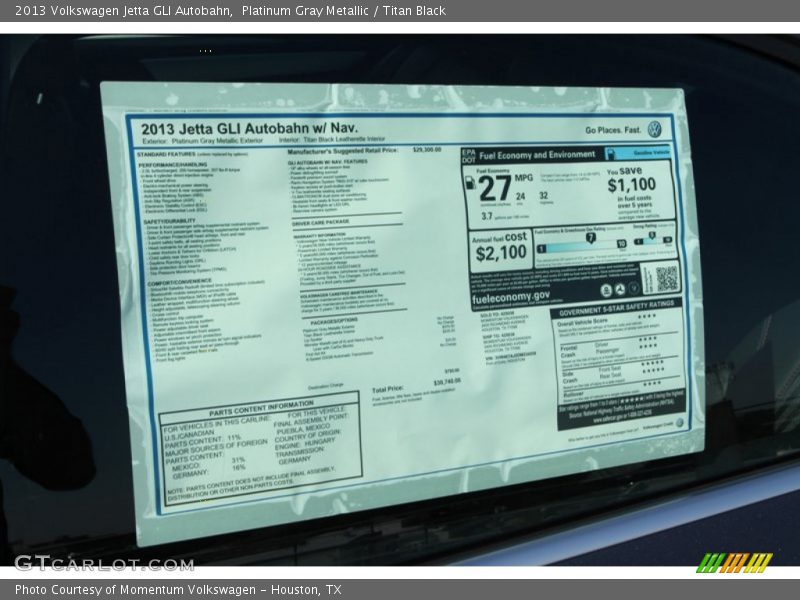Click the fuel pump icon beside 27 MPG
This screenshot has height=600, width=800.
tap(470, 183)
